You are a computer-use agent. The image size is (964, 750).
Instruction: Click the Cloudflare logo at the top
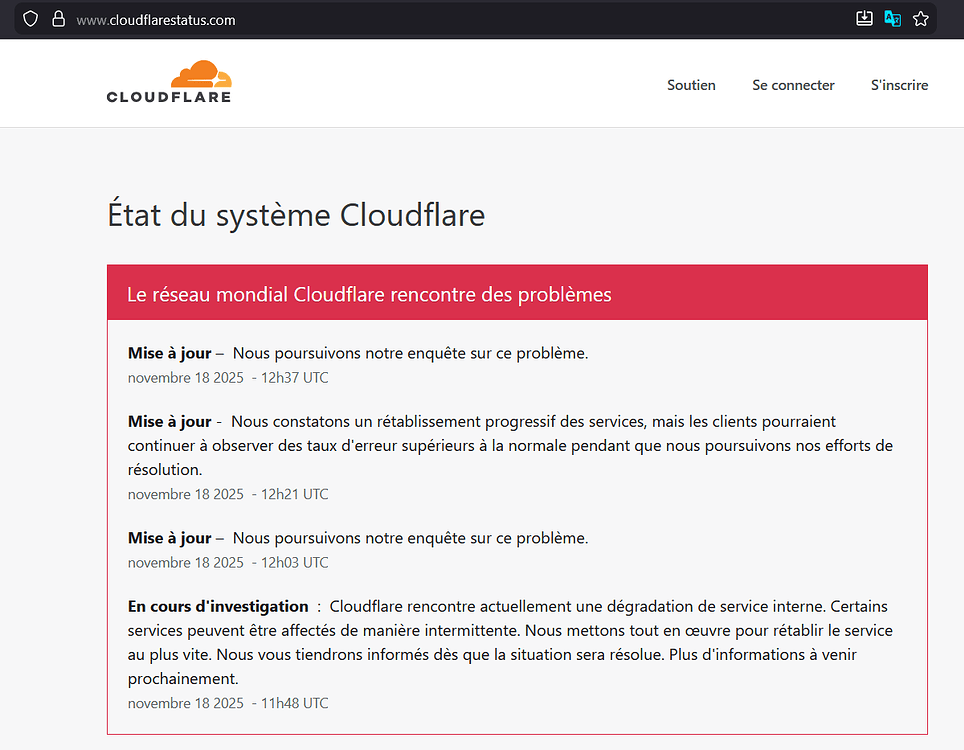[168, 83]
